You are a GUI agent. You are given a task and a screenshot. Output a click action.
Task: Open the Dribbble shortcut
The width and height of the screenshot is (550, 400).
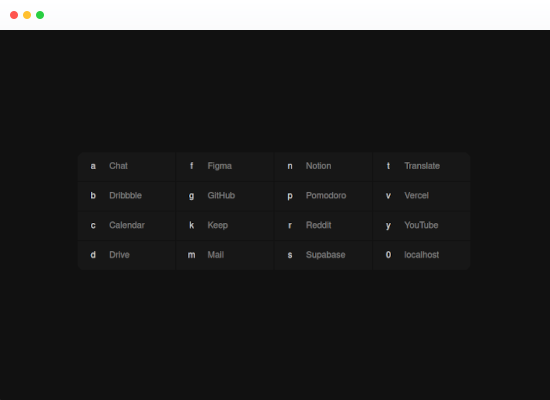[126, 196]
